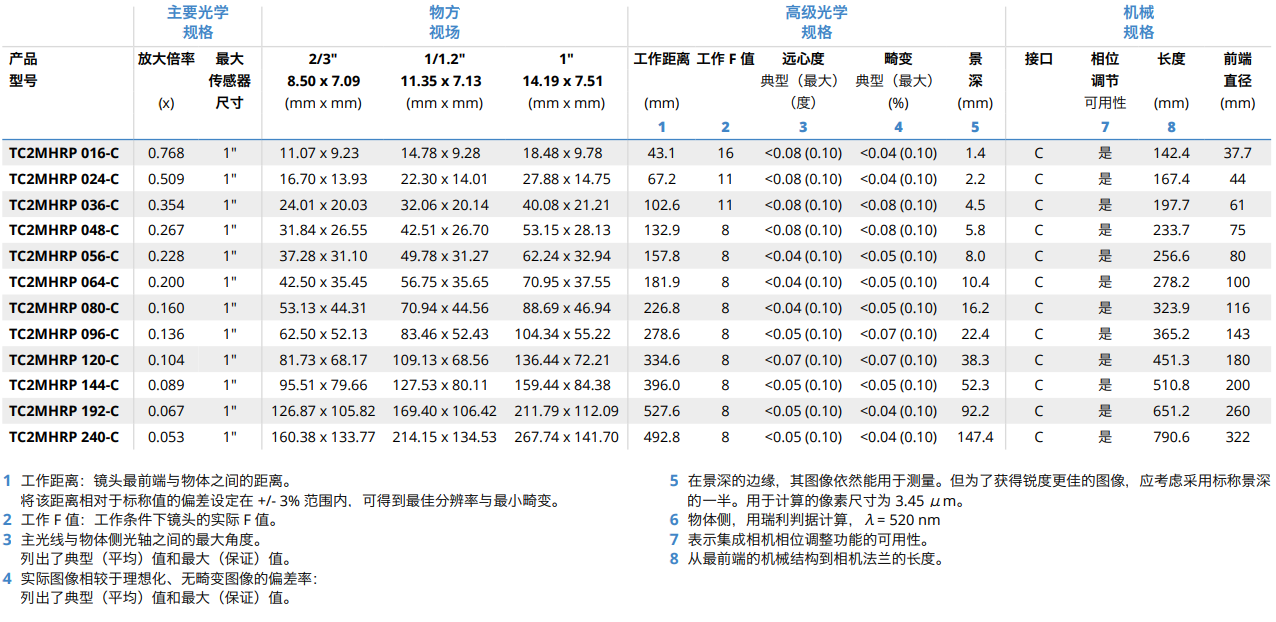Click footnote marker 7 under 相位调节 header
Image resolution: width=1276 pixels, height=622 pixels.
point(1105,127)
